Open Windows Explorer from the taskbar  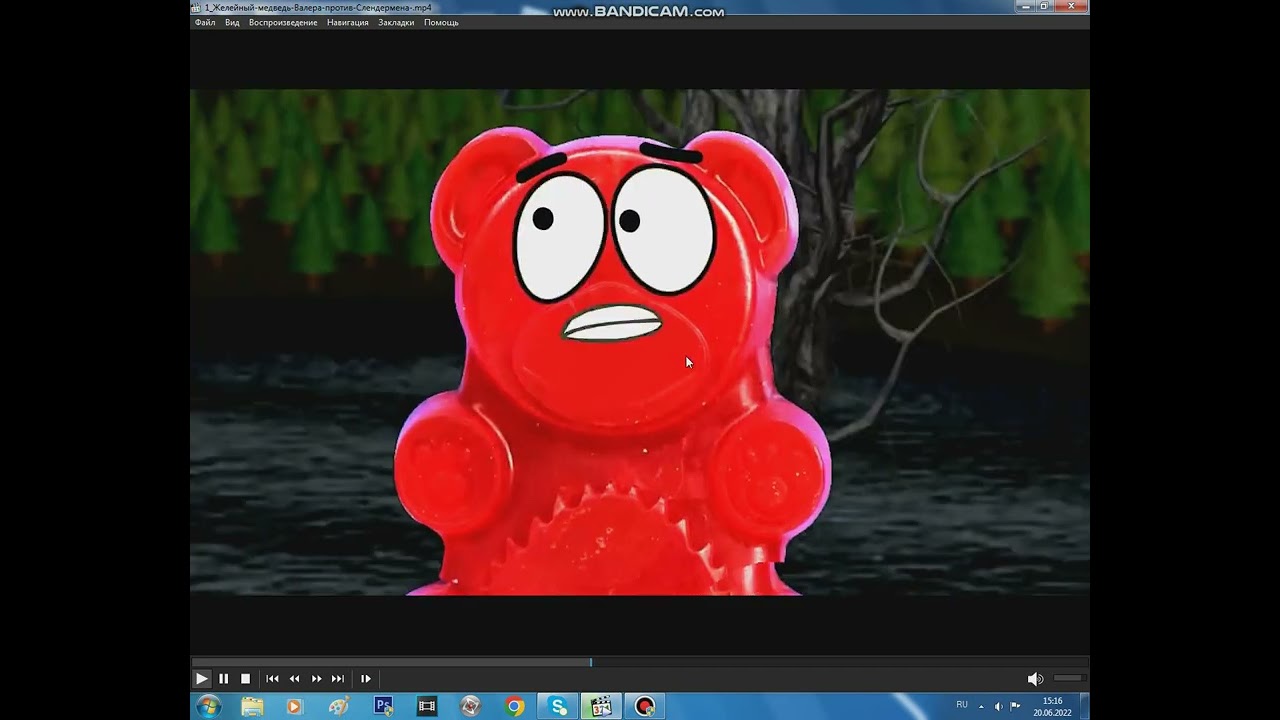(x=252, y=706)
